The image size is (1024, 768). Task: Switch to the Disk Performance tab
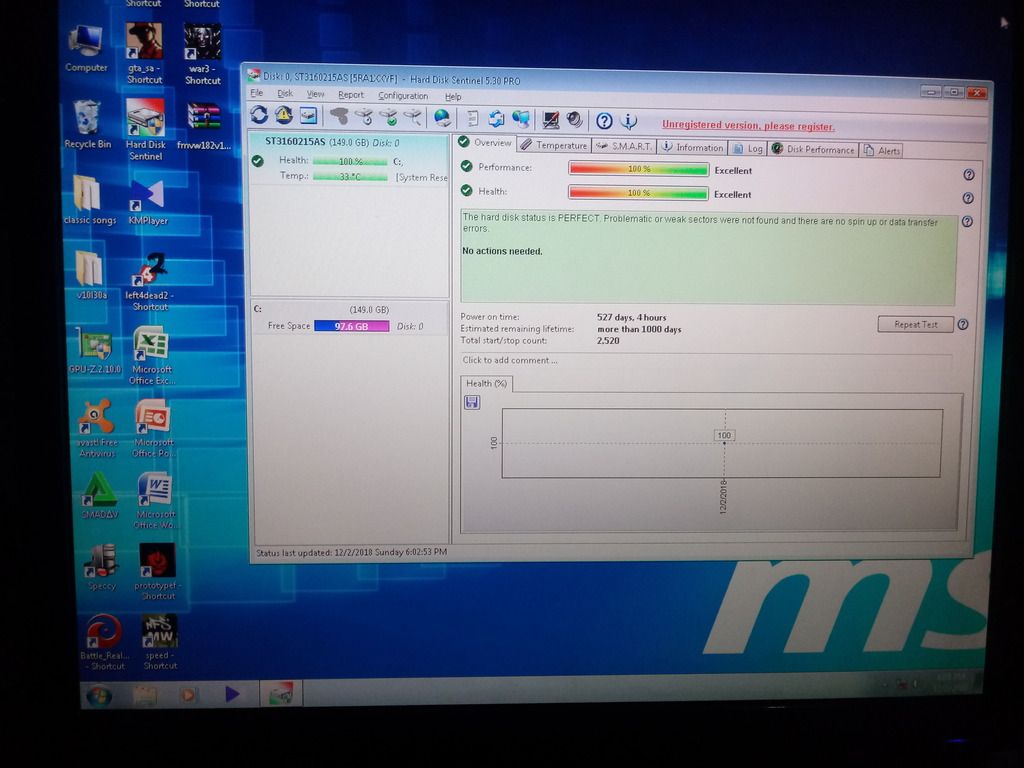[813, 150]
